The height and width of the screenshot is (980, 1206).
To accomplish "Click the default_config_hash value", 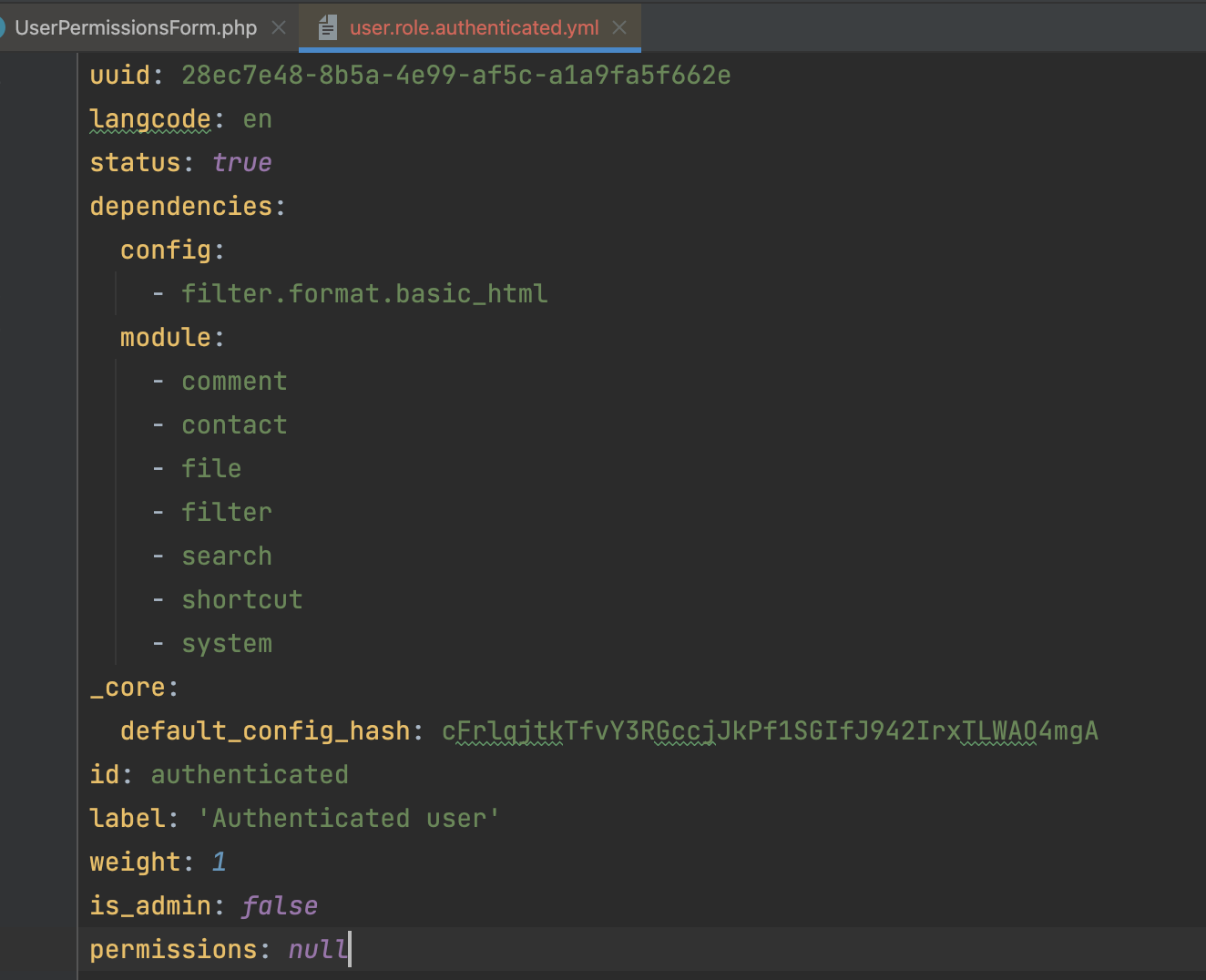I will [770, 730].
